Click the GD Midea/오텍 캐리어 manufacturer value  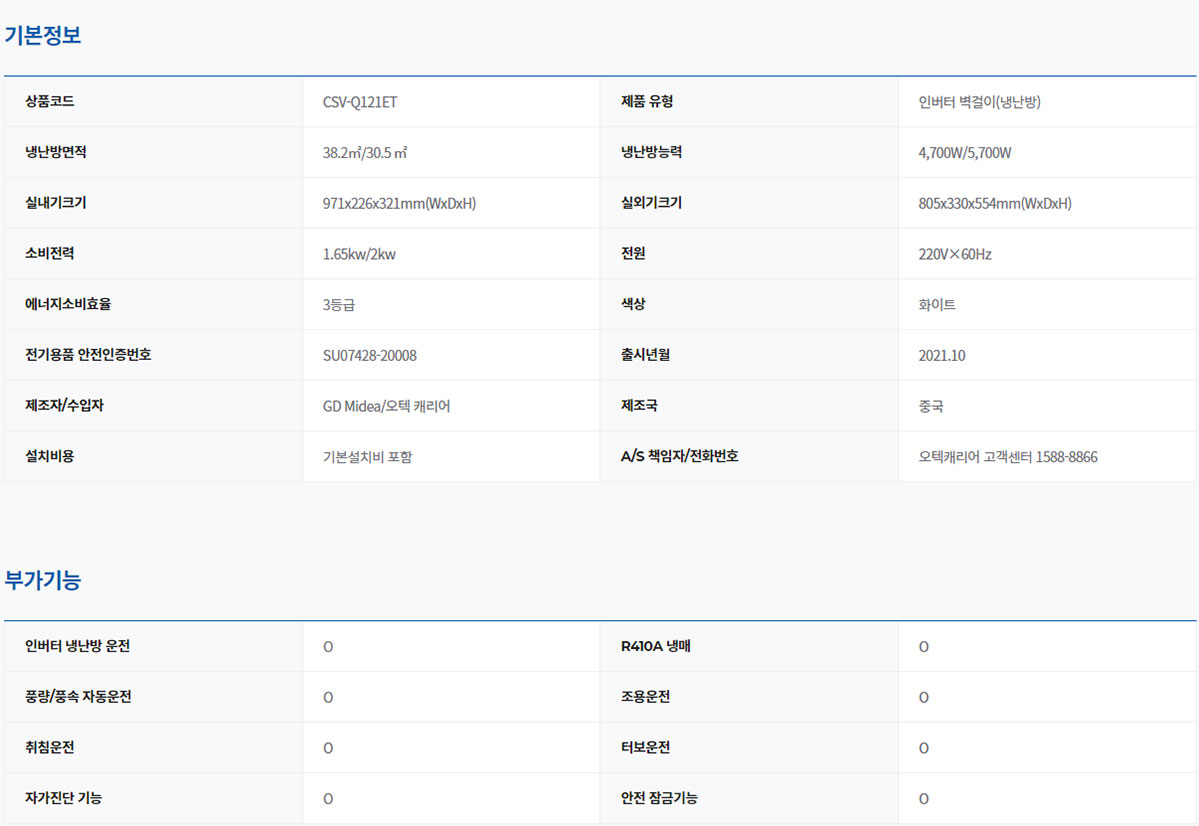pos(386,407)
